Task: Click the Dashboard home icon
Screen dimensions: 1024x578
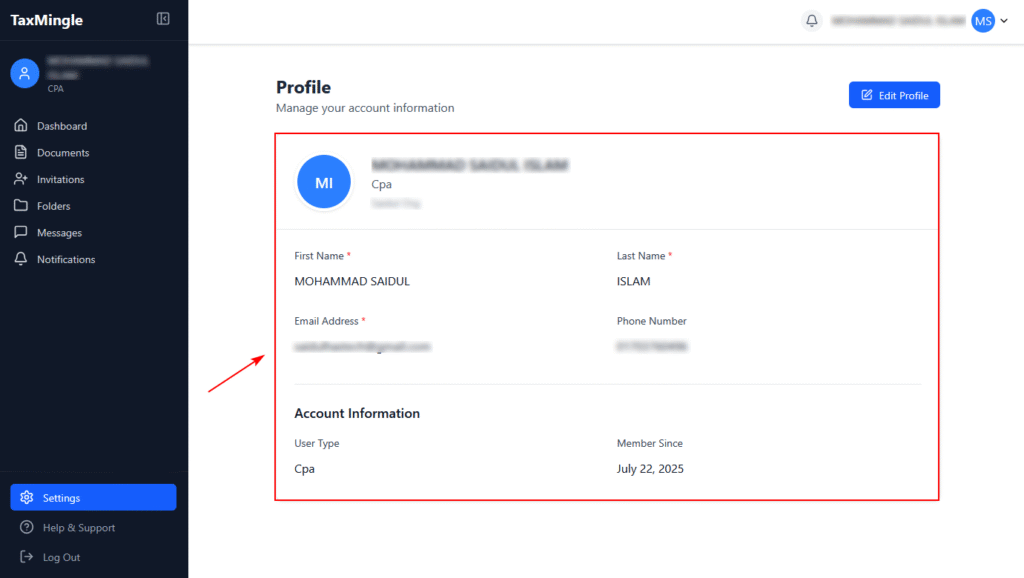Action: click(x=20, y=126)
